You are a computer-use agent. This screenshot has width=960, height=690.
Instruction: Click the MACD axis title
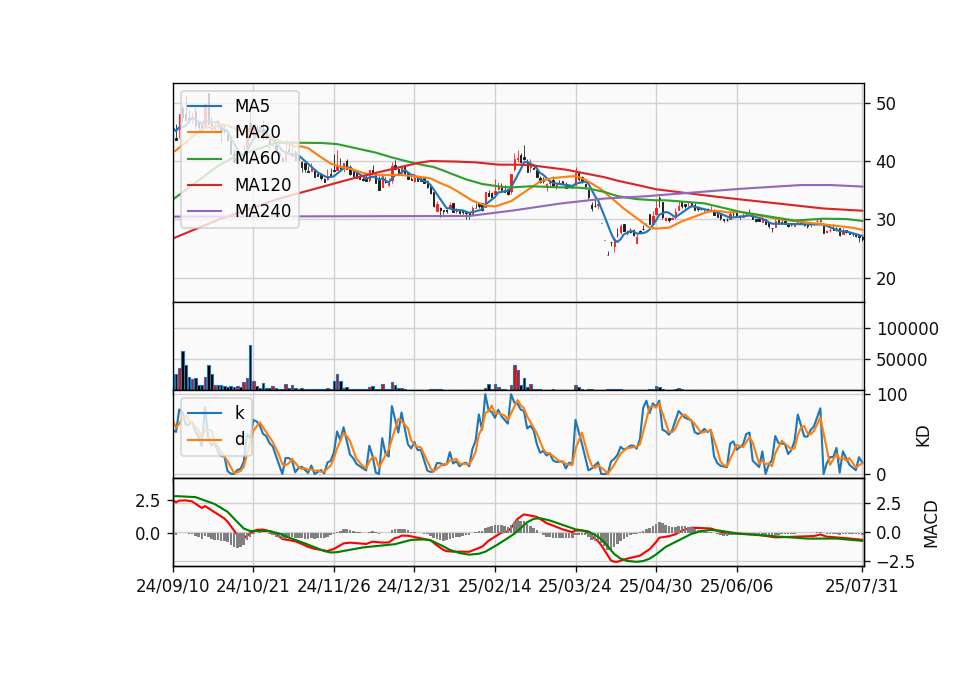pyautogui.click(x=931, y=524)
